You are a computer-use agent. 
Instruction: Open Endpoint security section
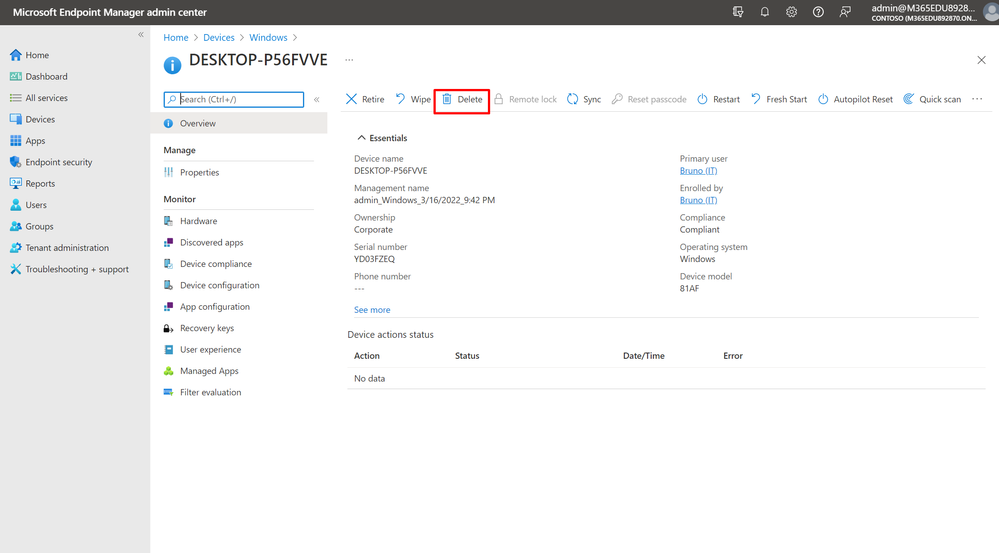[51, 162]
